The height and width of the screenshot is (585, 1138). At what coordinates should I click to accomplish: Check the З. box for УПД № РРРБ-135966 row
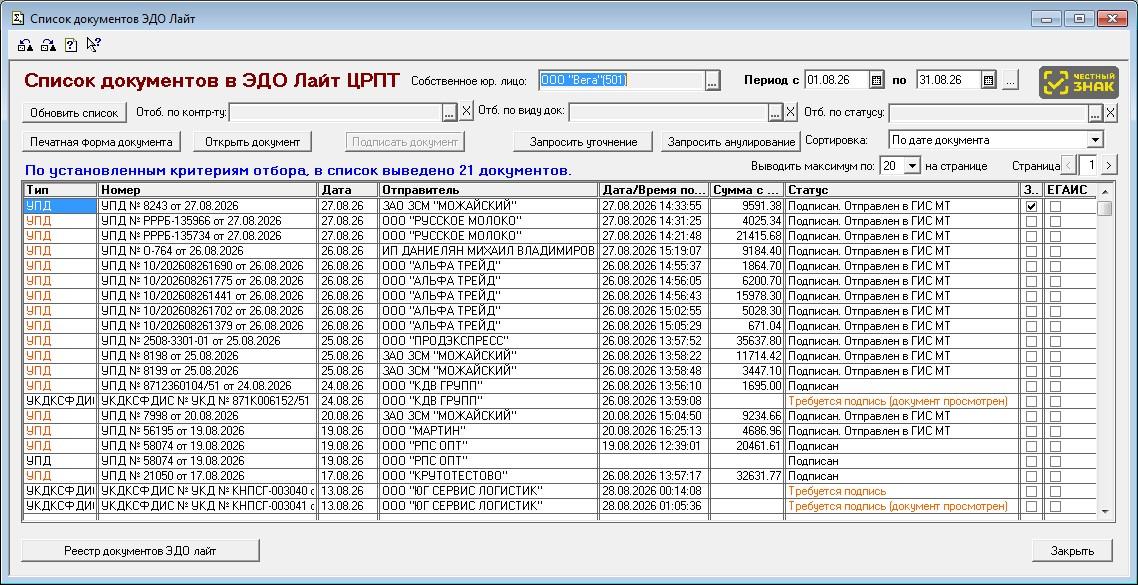pyautogui.click(x=1031, y=221)
